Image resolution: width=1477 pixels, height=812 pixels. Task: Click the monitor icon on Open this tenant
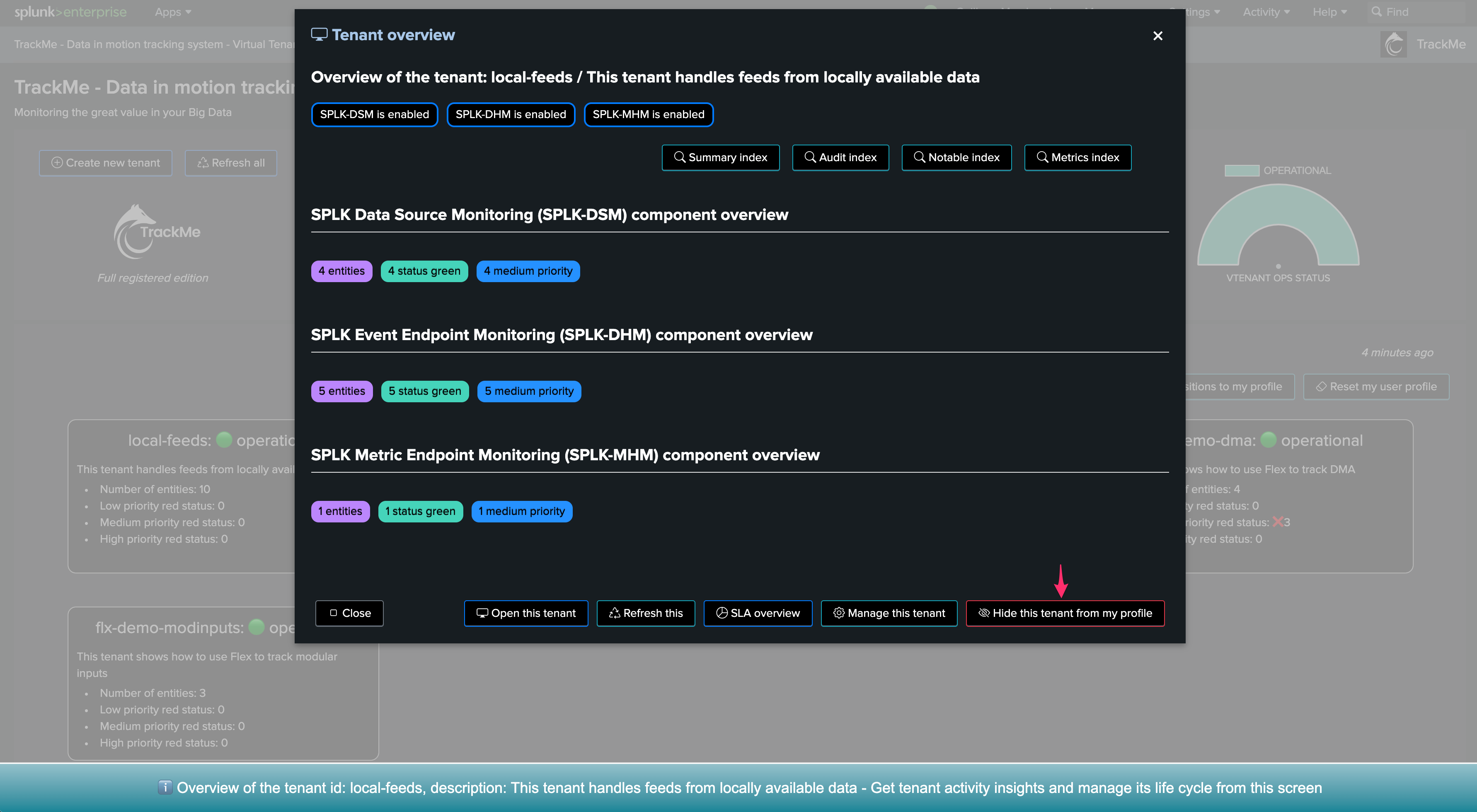pos(482,613)
